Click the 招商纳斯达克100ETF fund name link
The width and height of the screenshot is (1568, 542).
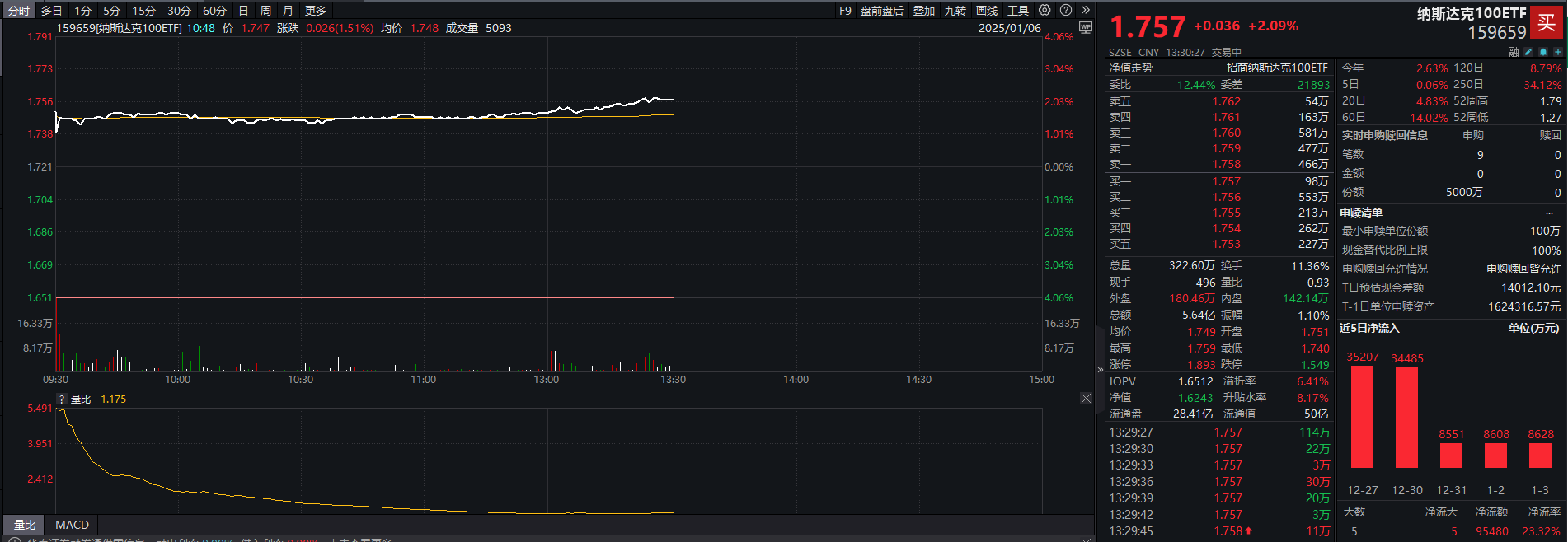(1278, 68)
